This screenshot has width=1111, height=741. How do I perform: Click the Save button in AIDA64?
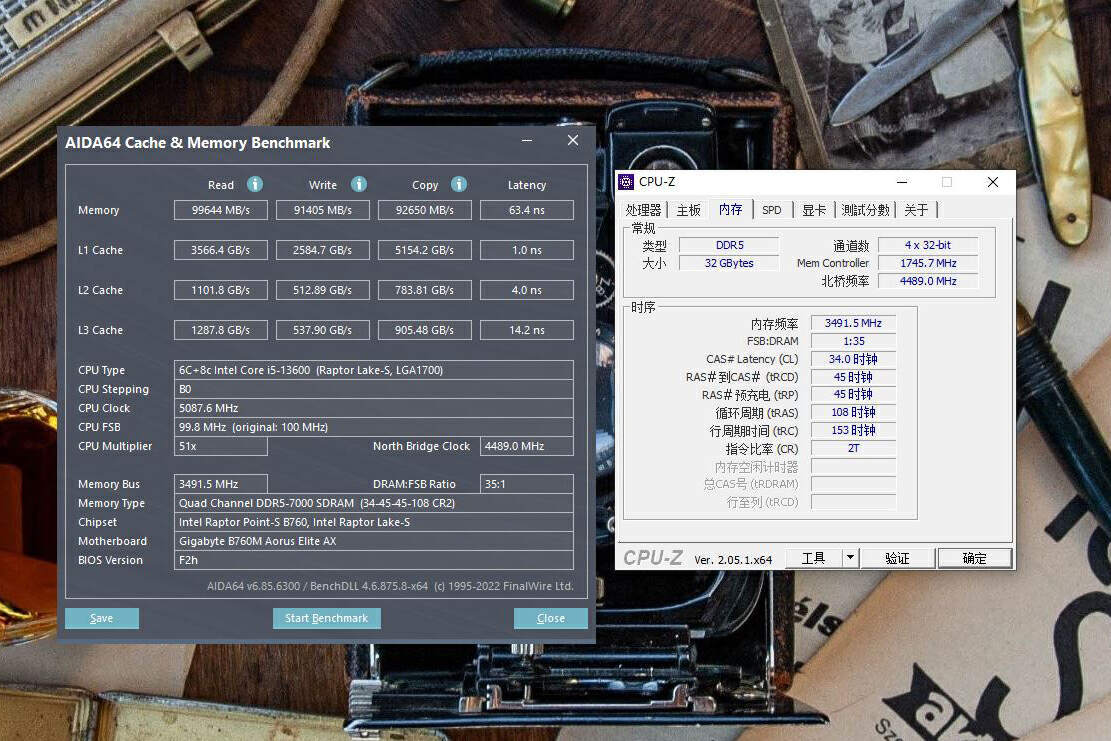pos(101,618)
